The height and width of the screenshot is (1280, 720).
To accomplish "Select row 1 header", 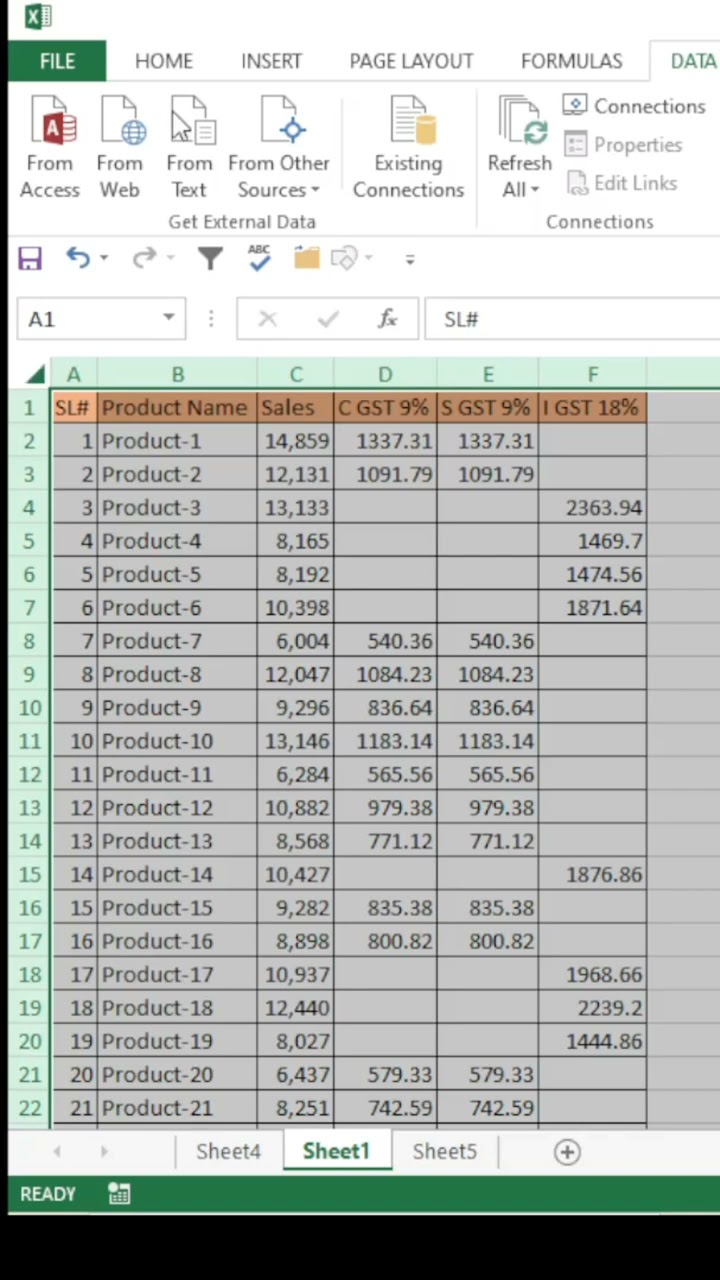I will click(x=29, y=408).
